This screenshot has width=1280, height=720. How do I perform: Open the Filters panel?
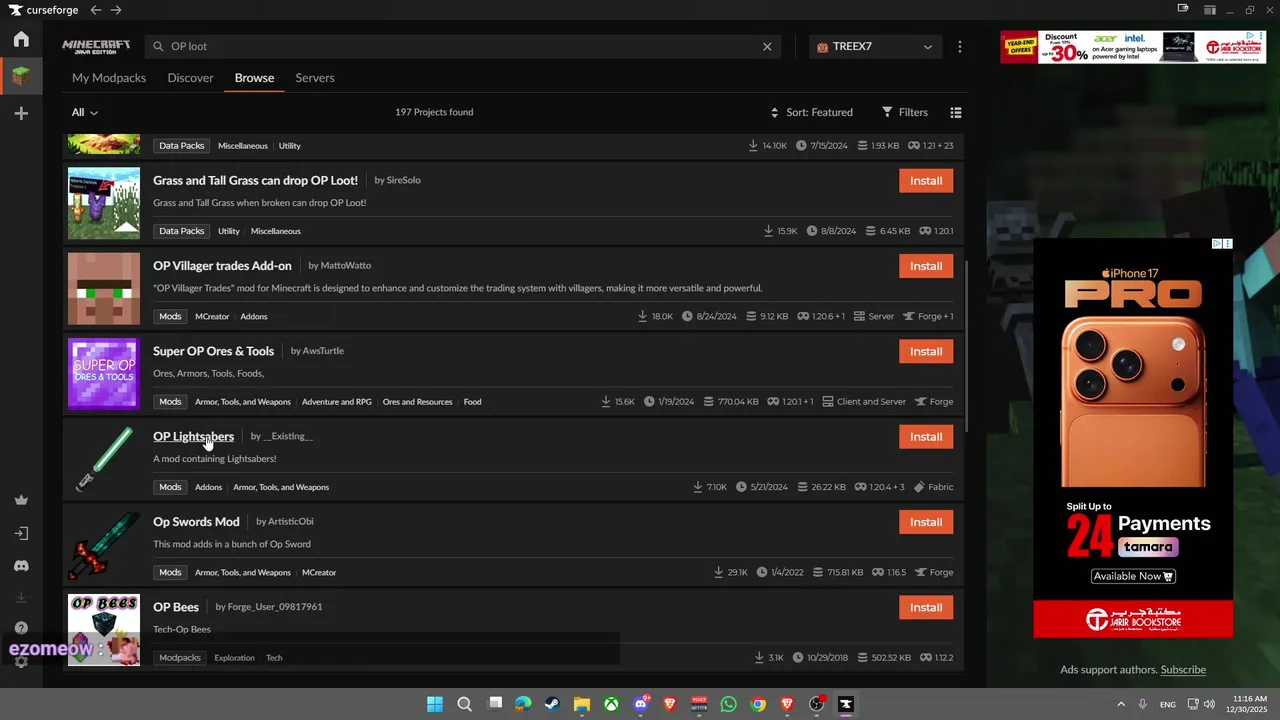coord(905,112)
